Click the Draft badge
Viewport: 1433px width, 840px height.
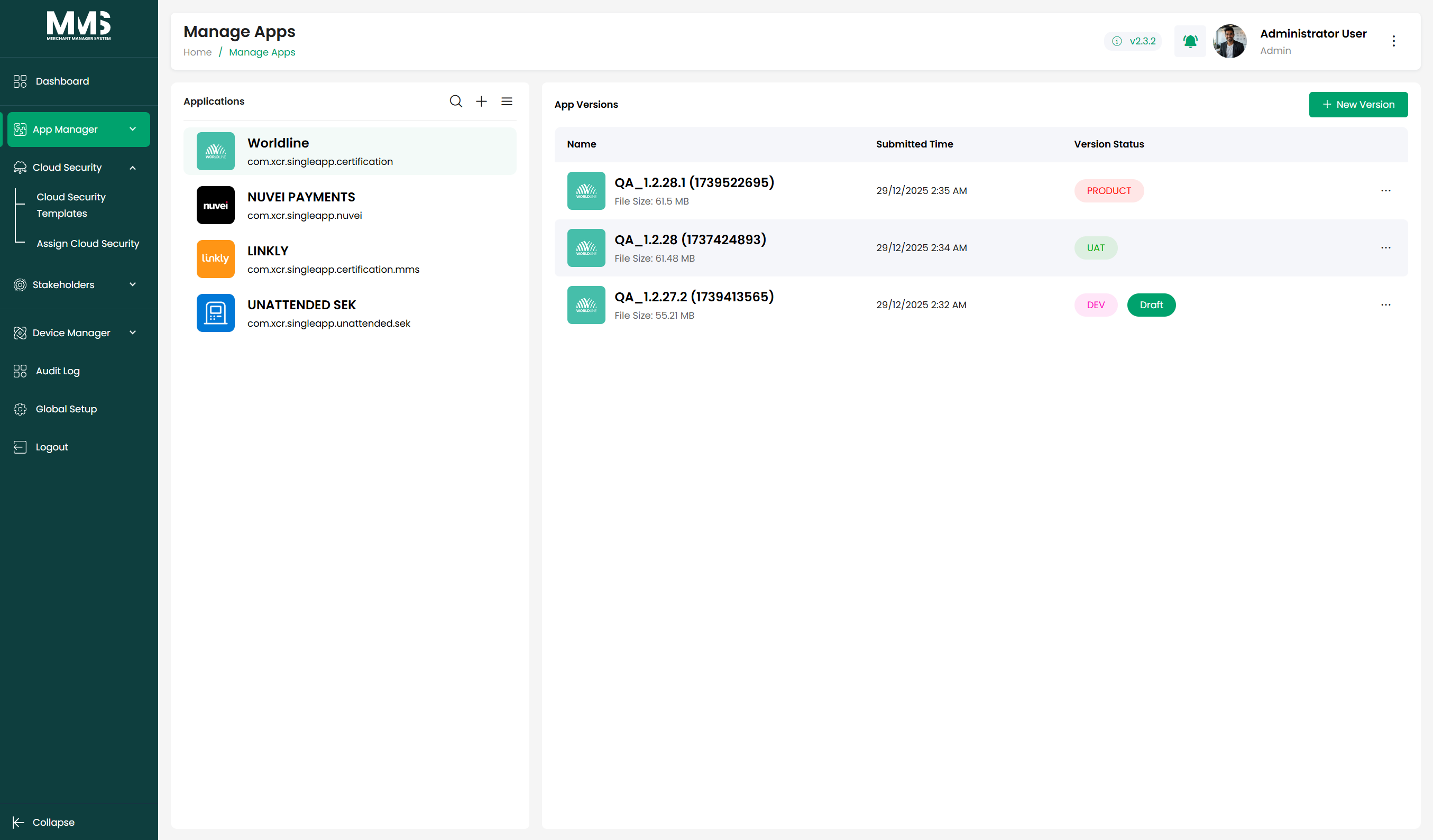1151,305
